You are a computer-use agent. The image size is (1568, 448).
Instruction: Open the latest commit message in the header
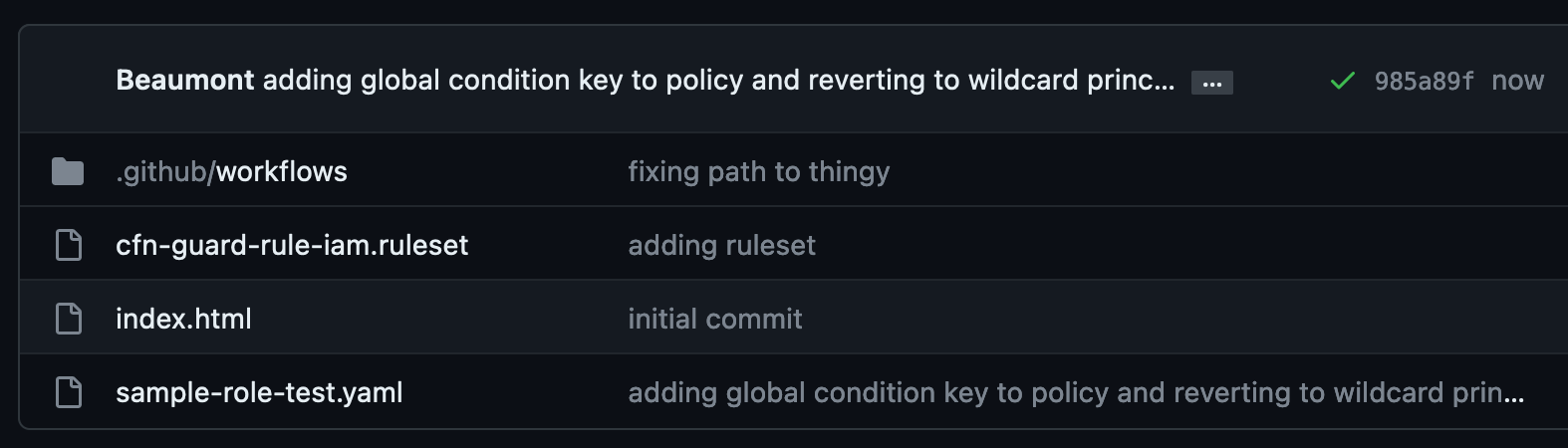click(717, 80)
